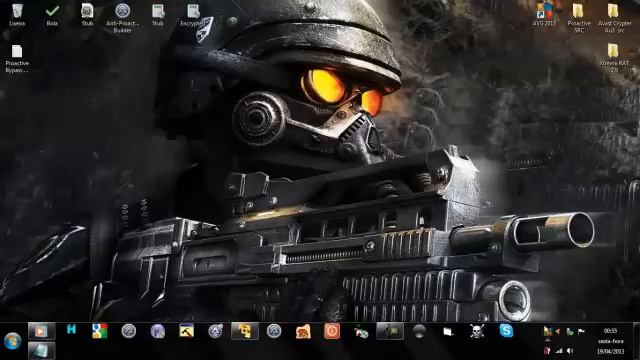This screenshot has width=640, height=360.
Task: Launch the skull and crossbones taskbar icon
Action: (477, 331)
